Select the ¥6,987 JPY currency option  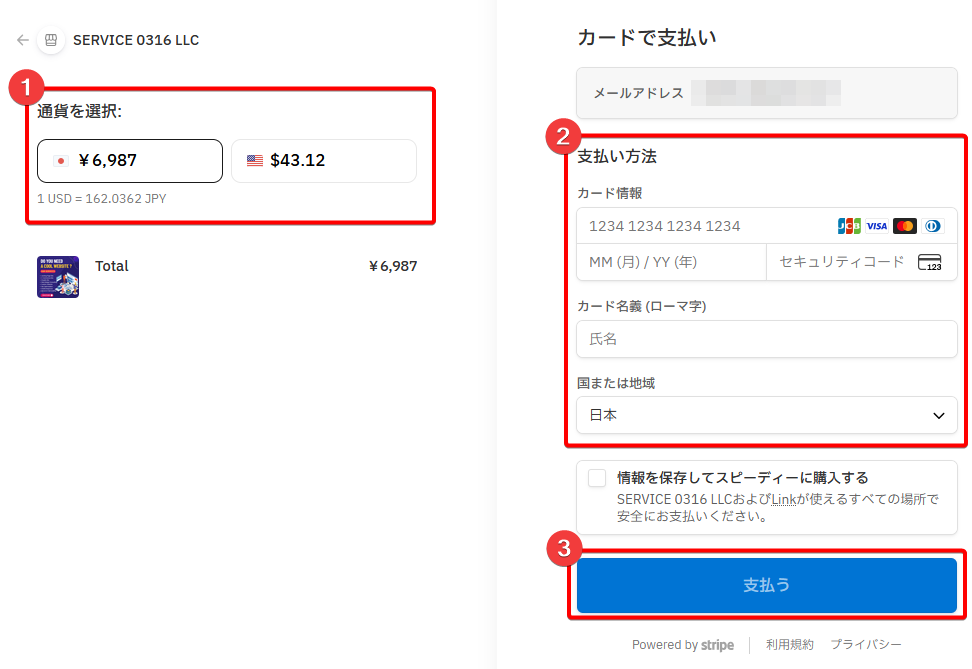(130, 161)
